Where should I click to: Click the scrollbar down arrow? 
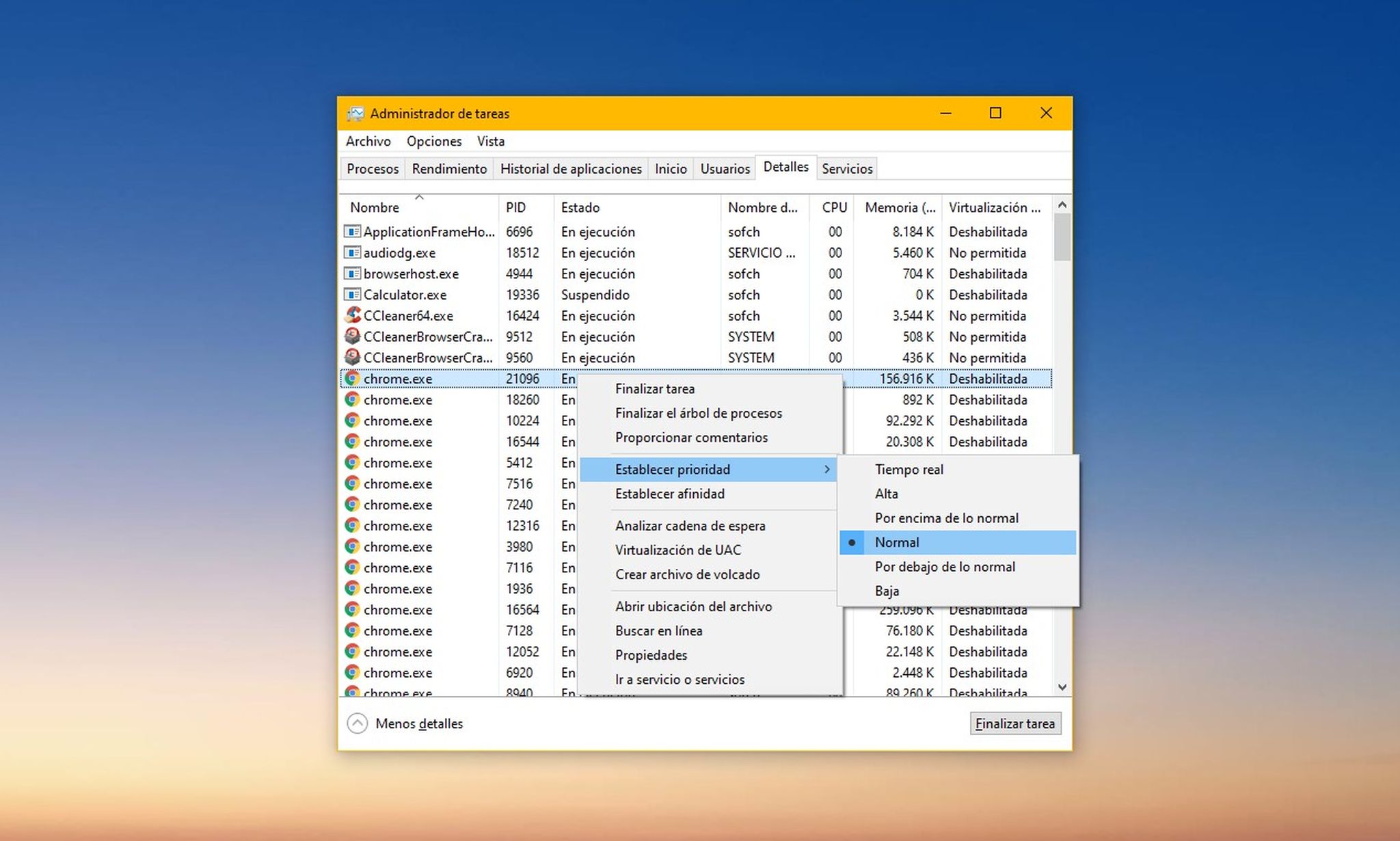(1061, 686)
